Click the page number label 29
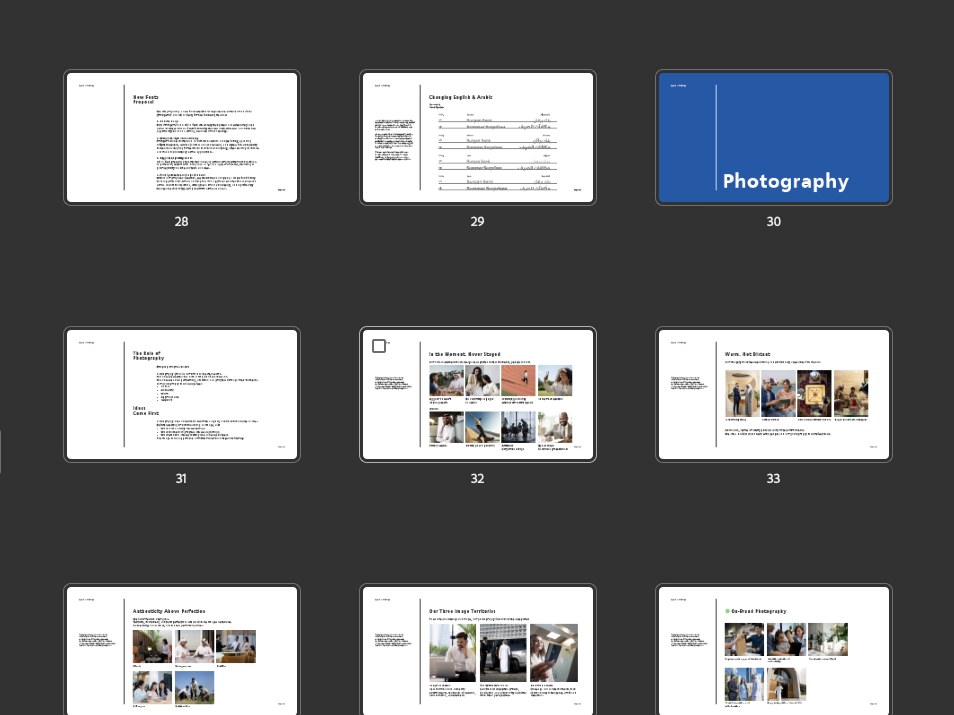 [x=478, y=221]
